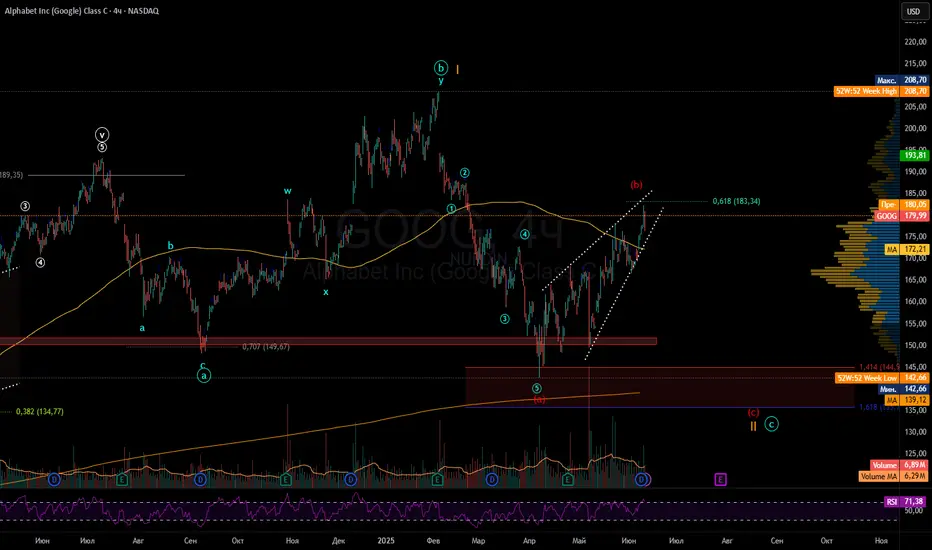Click the Фев month label on time axis
932x550 pixels.
pos(433,540)
